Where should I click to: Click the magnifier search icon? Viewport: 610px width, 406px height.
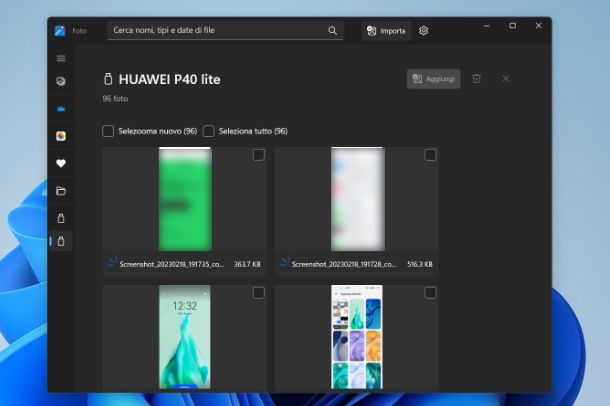(x=332, y=30)
